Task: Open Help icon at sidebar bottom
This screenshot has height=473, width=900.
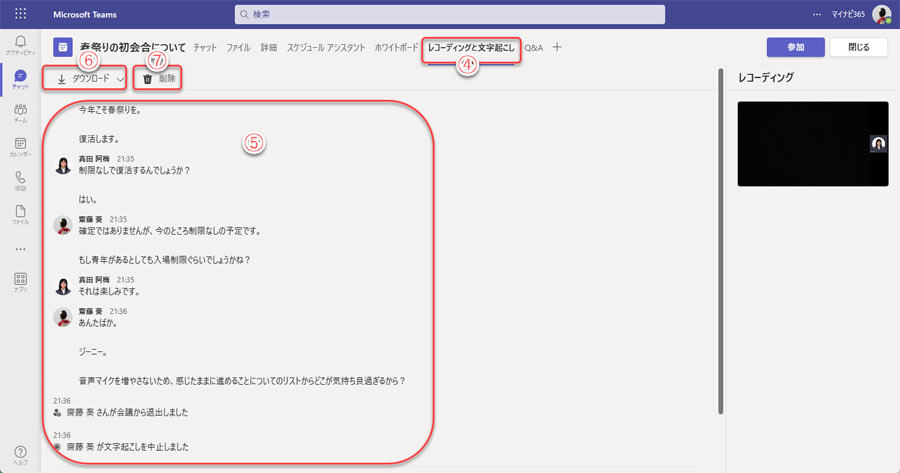Action: click(20, 455)
